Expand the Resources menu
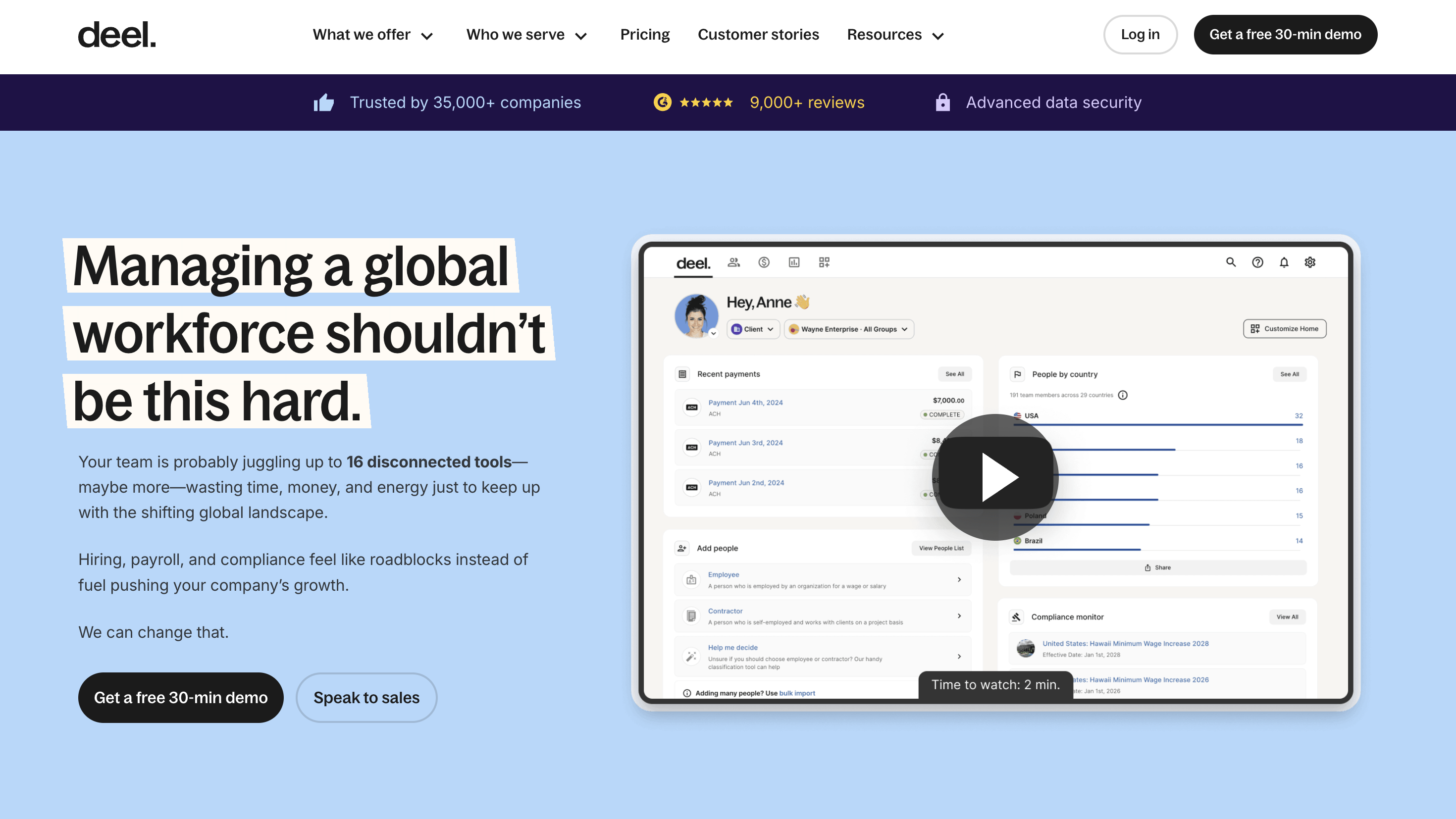The height and width of the screenshot is (819, 1456). point(896,35)
